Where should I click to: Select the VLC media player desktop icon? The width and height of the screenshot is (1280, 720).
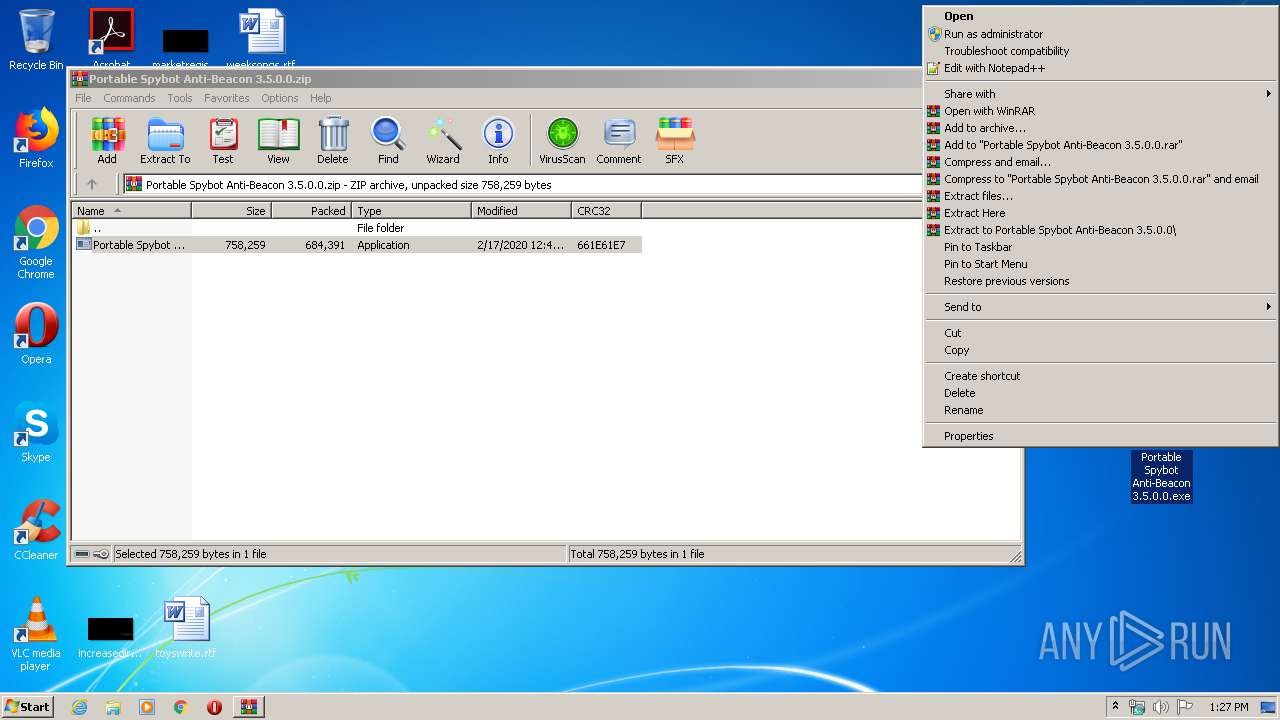36,634
